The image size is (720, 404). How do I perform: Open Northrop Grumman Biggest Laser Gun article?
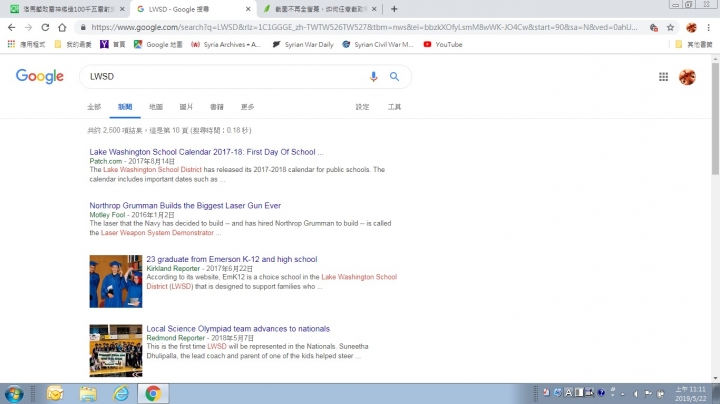(x=185, y=206)
